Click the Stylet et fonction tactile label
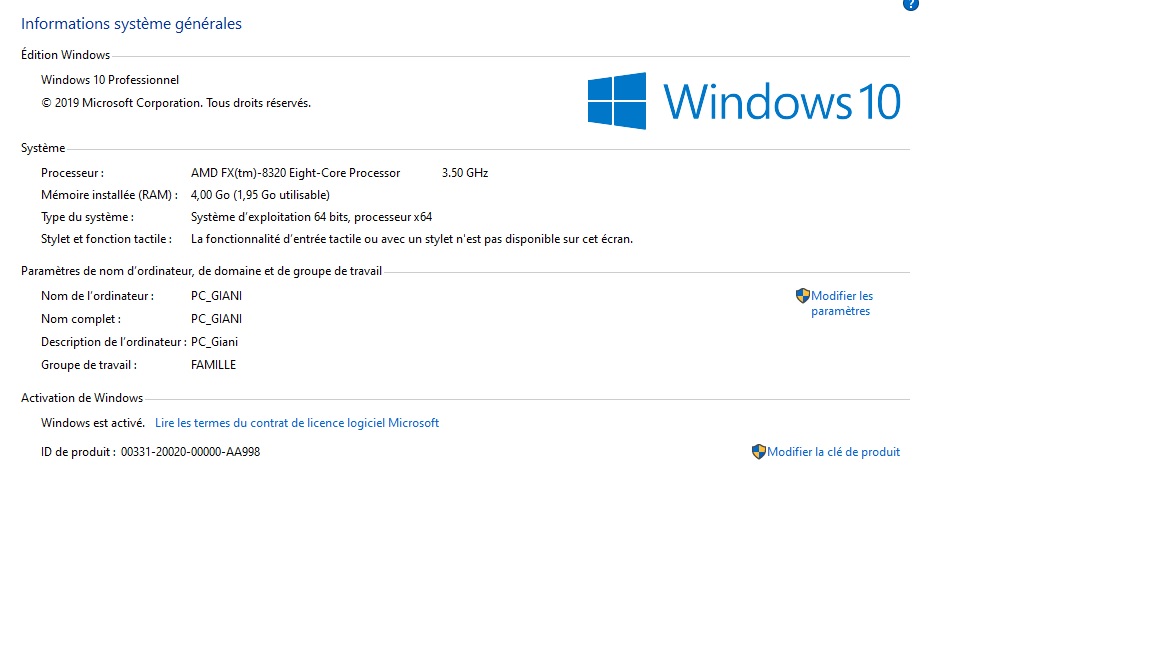Viewport: 1152px width, 648px height. click(x=107, y=240)
